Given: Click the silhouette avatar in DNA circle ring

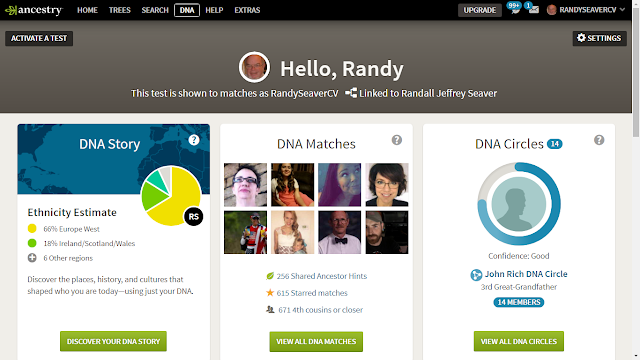Looking at the screenshot, I should coord(519,204).
